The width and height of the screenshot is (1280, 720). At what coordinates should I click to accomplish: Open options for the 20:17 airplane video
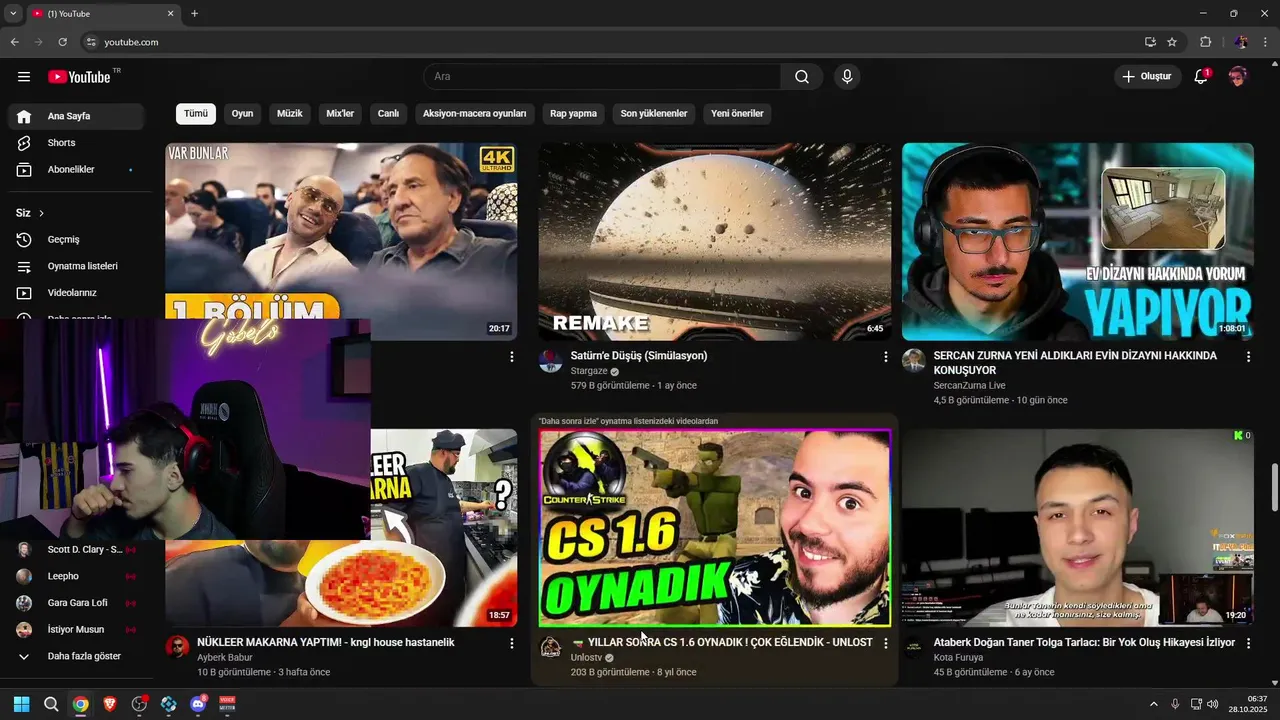pos(511,357)
